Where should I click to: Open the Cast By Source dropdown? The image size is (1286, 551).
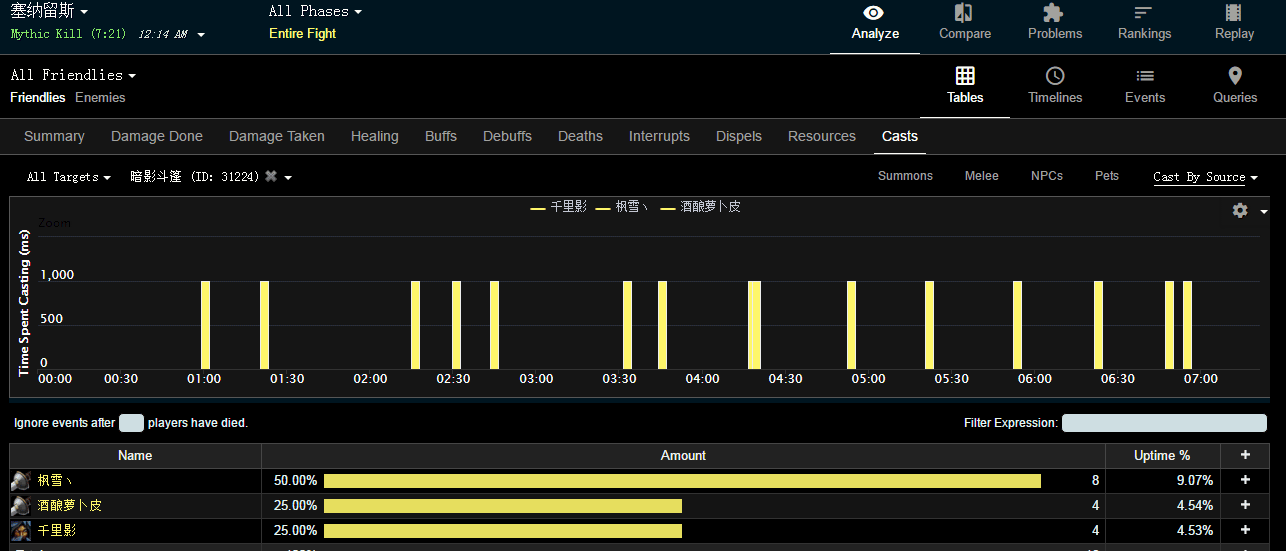click(x=1205, y=177)
